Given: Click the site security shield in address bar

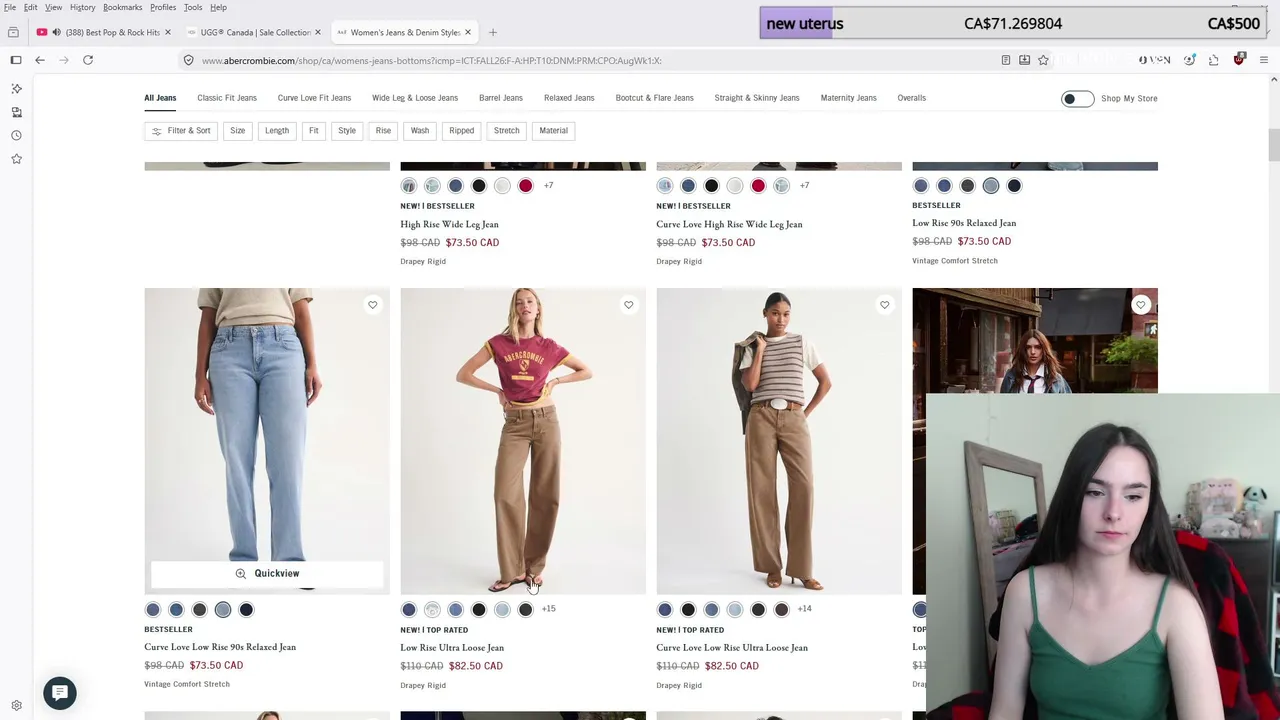Looking at the screenshot, I should [x=188, y=60].
